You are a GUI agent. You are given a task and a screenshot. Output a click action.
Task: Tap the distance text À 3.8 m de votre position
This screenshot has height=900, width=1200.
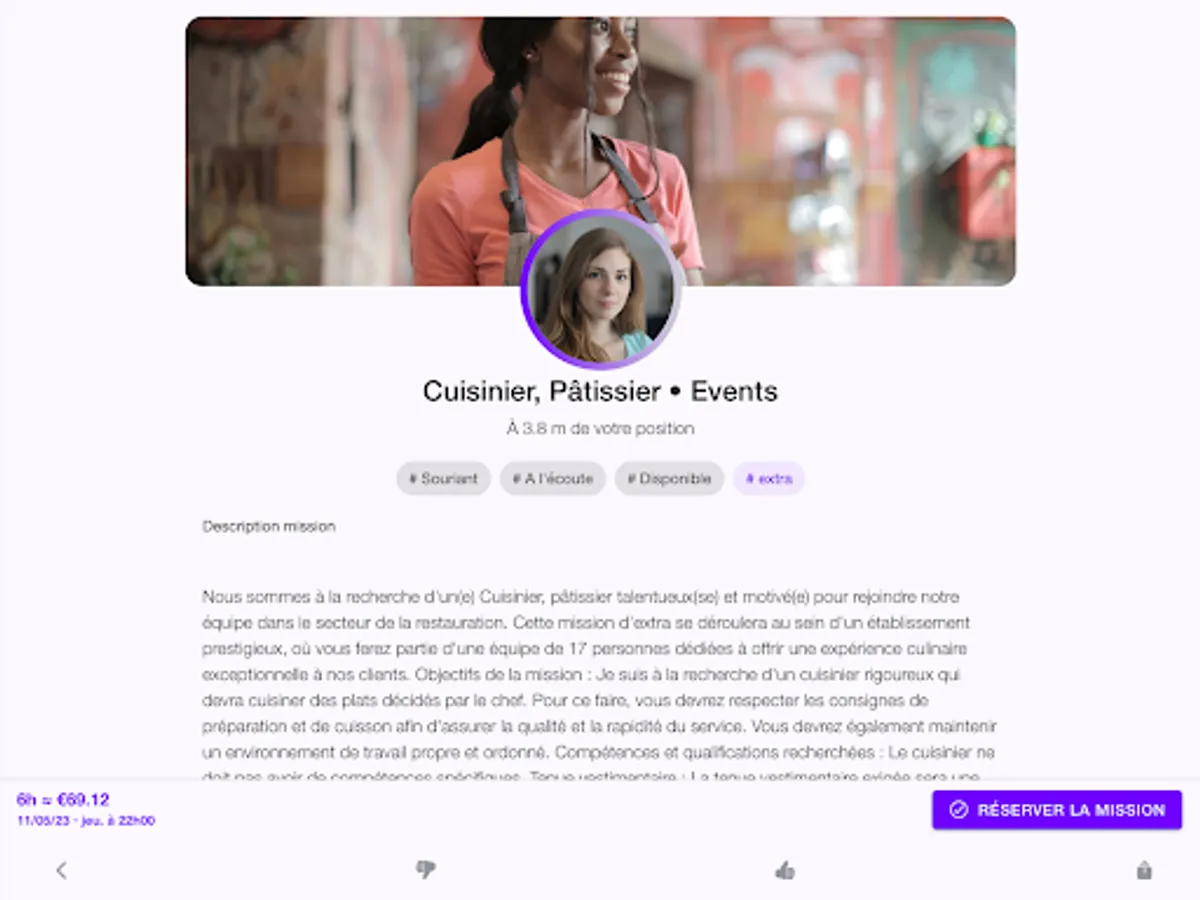pos(600,428)
